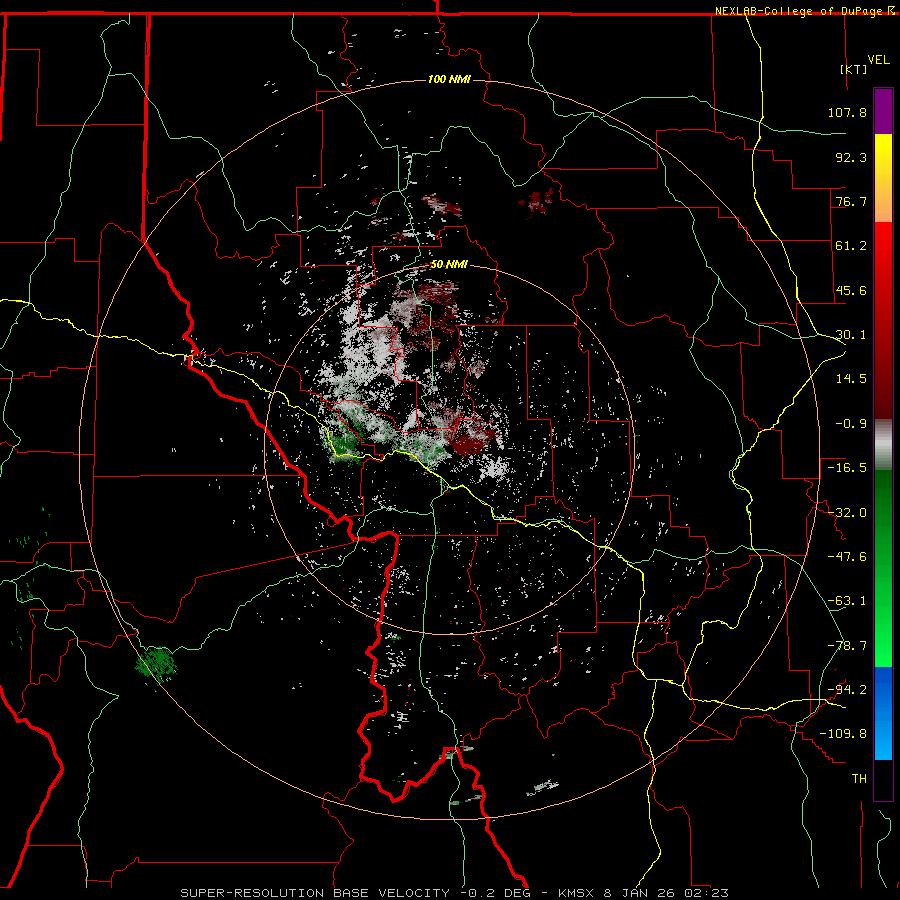Select the 45.6 knot legend value

tap(851, 290)
